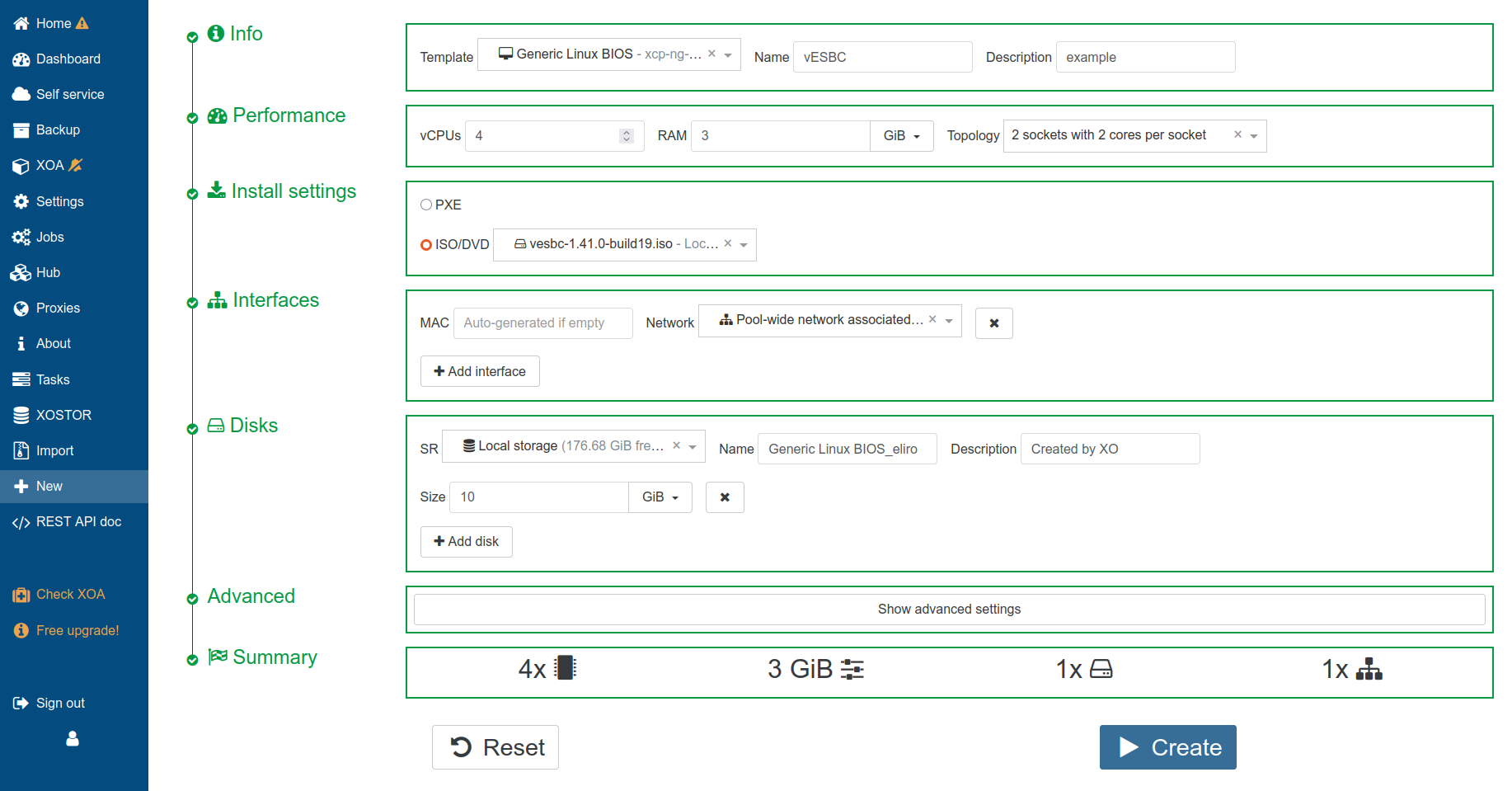Click the Create button
This screenshot has width=1512, height=791.
pyautogui.click(x=1167, y=747)
